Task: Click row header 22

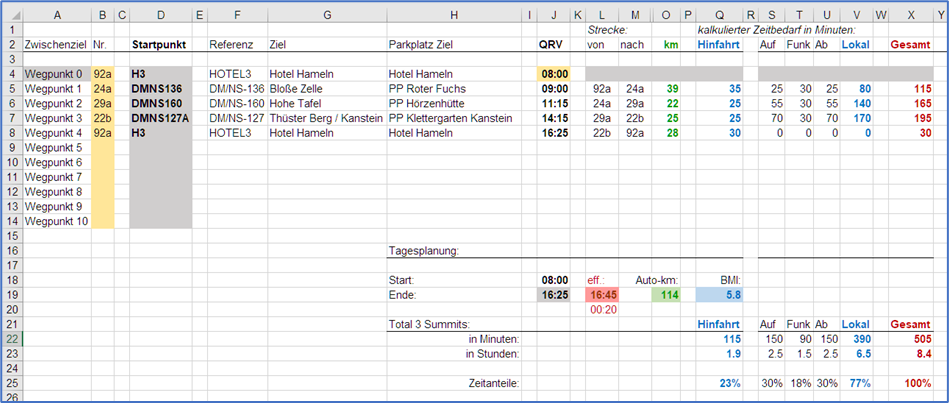Action: (x=10, y=339)
